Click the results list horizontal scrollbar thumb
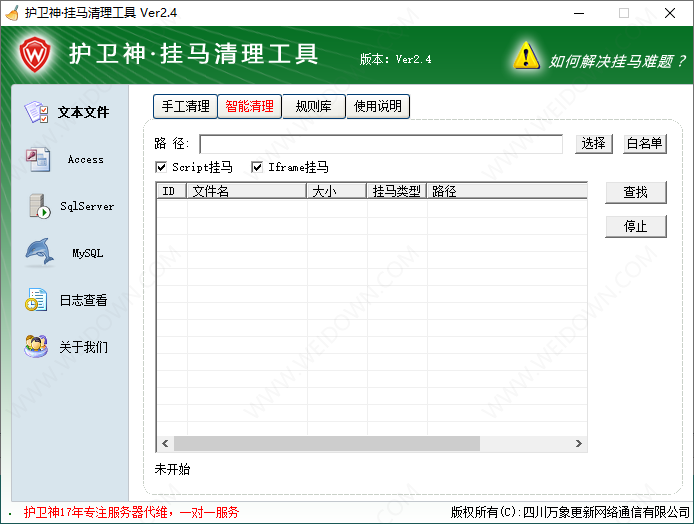This screenshot has width=694, height=524. point(327,443)
